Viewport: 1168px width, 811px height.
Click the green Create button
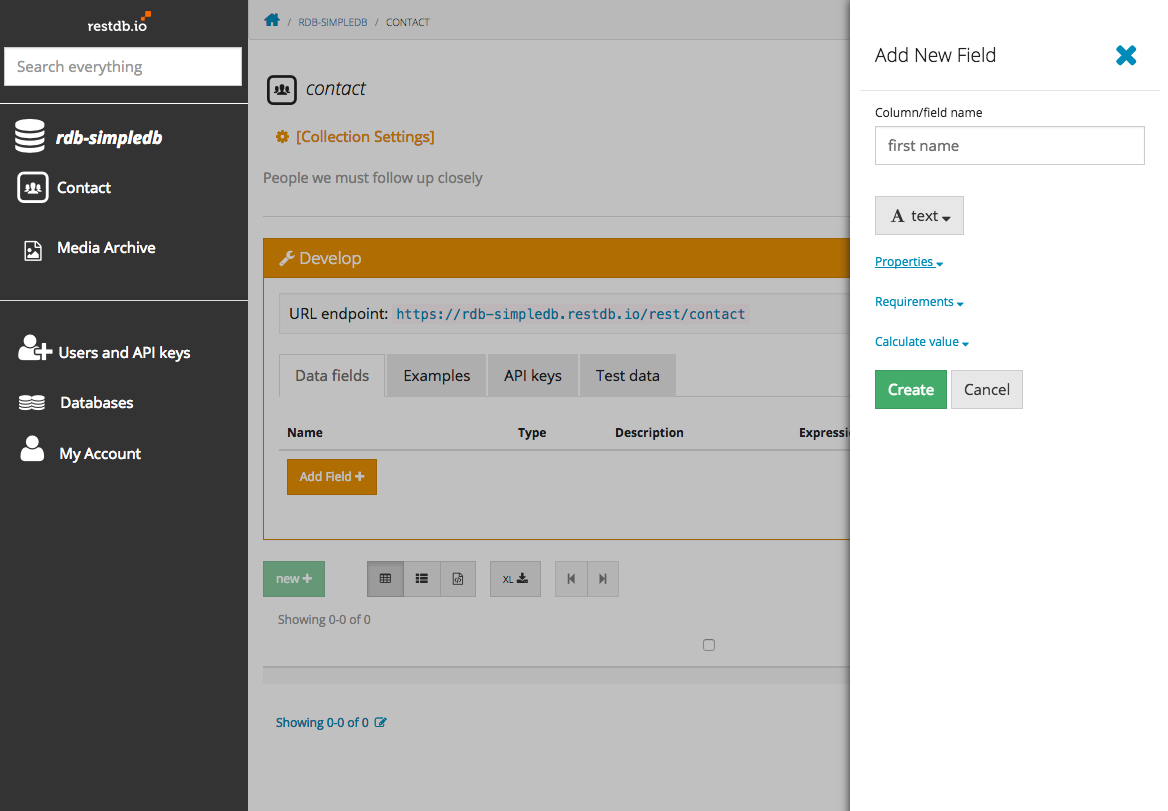(911, 389)
